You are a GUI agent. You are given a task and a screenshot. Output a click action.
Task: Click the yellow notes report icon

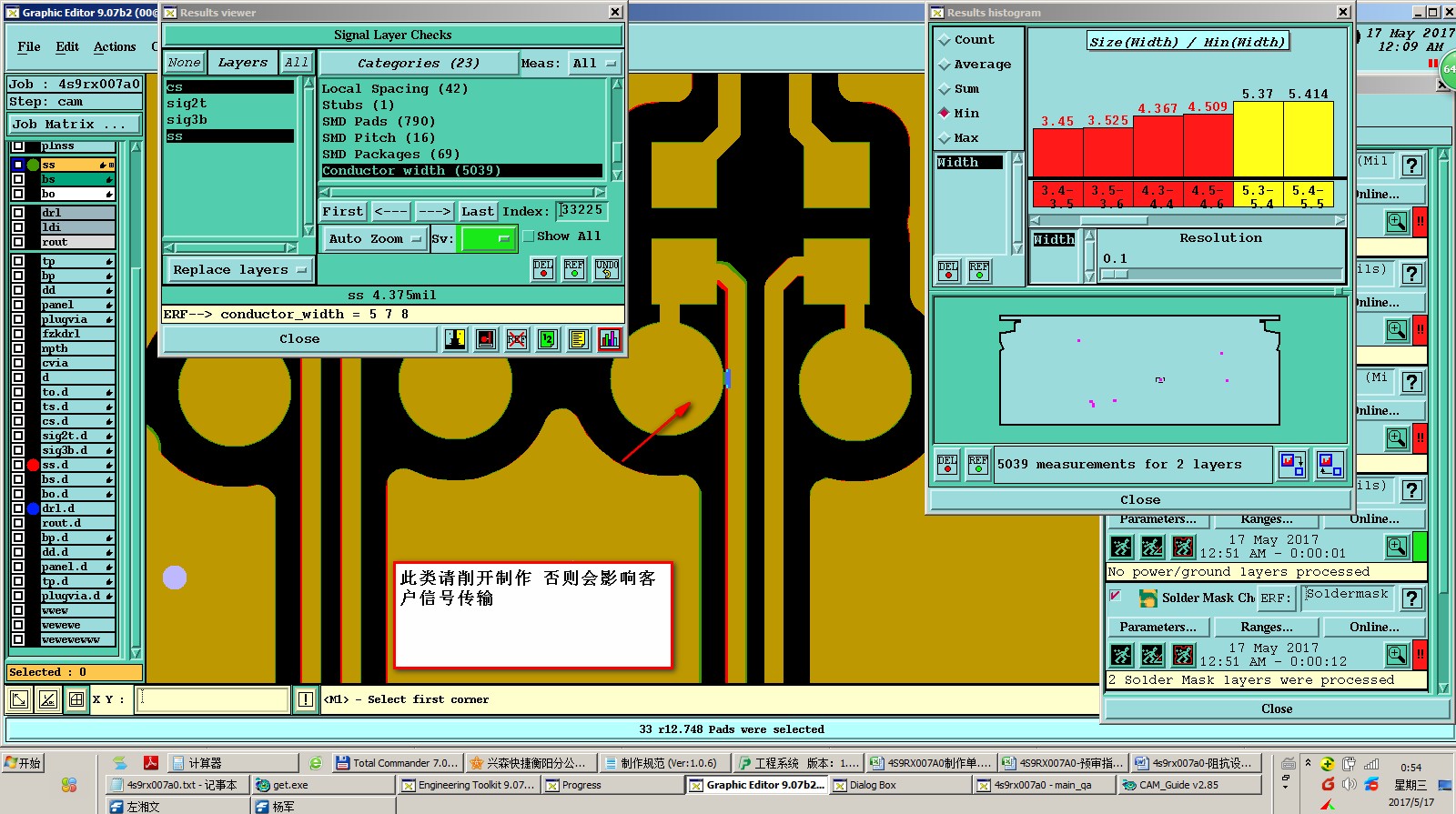pos(578,339)
